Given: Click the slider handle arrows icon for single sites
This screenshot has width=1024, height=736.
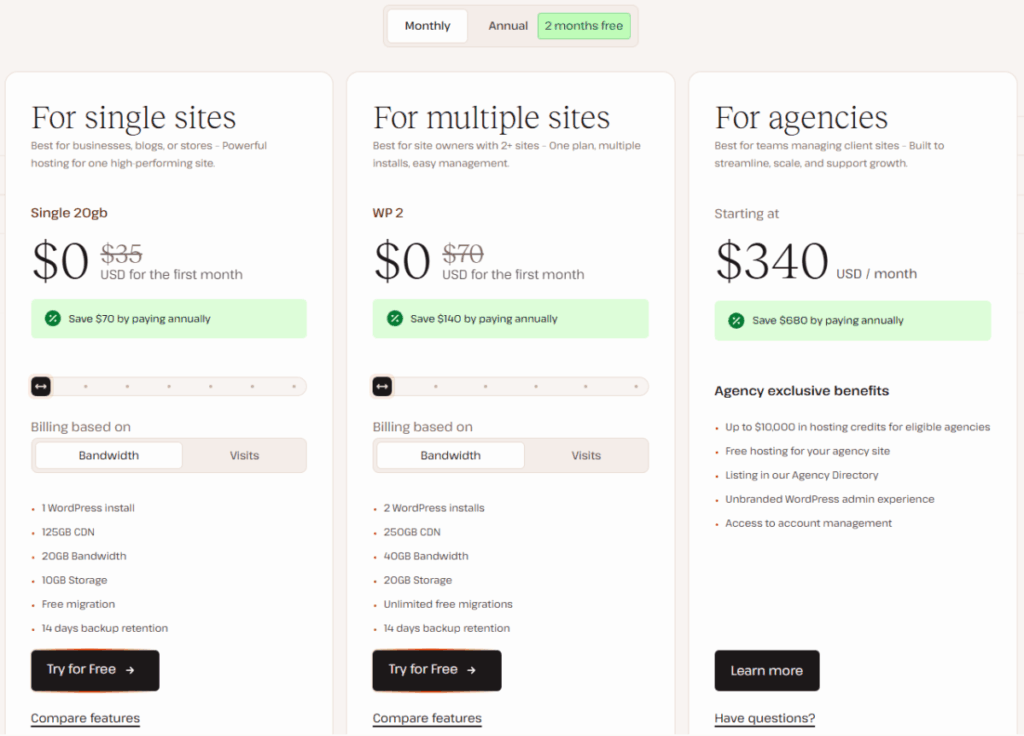Looking at the screenshot, I should pyautogui.click(x=41, y=386).
